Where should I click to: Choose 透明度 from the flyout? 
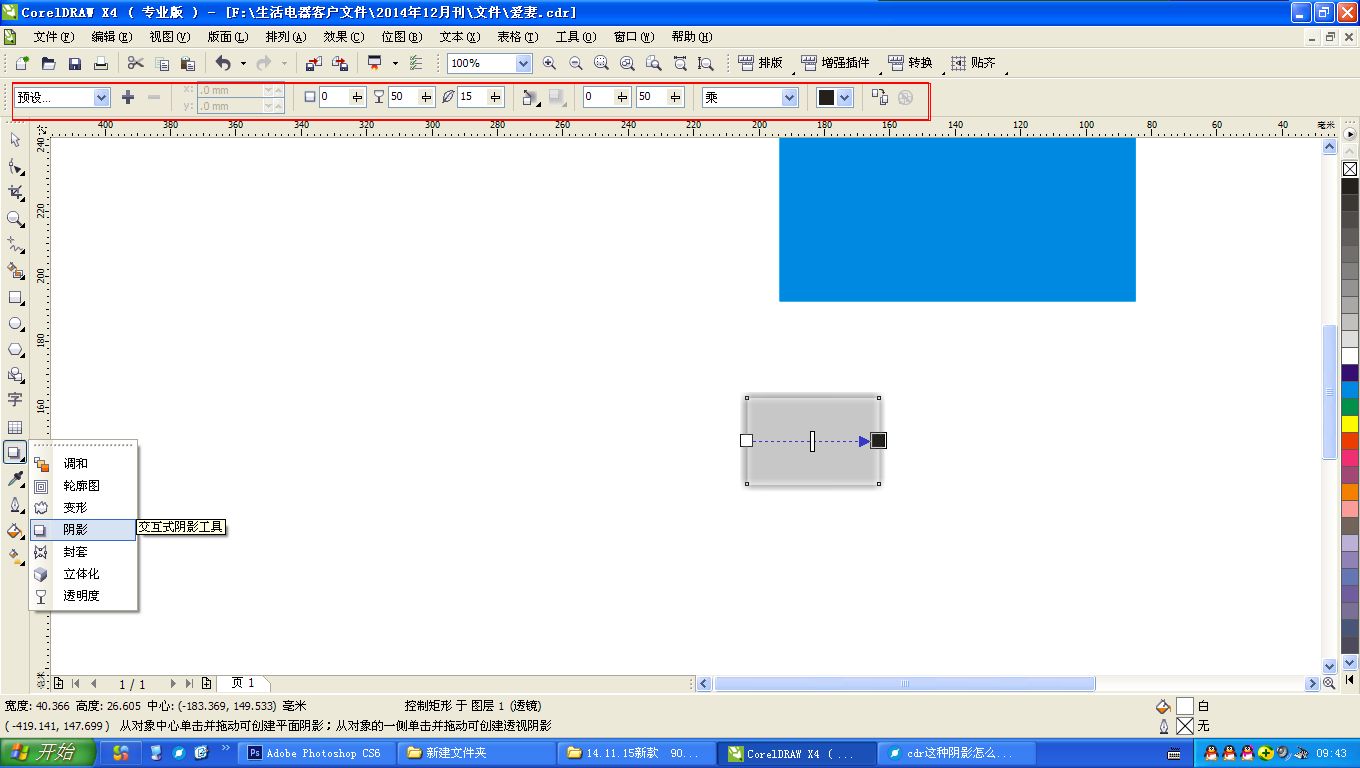point(83,596)
